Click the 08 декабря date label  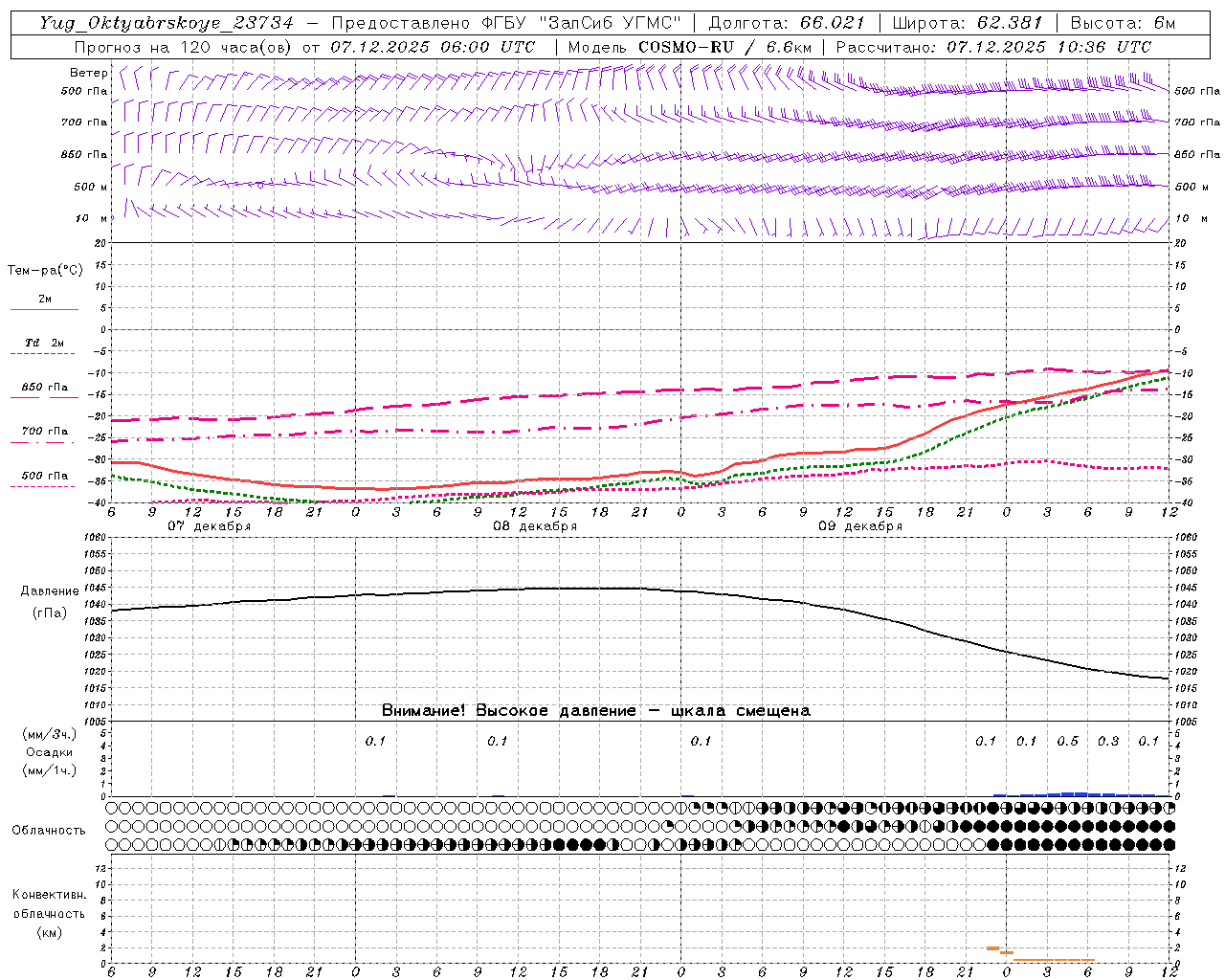click(535, 526)
